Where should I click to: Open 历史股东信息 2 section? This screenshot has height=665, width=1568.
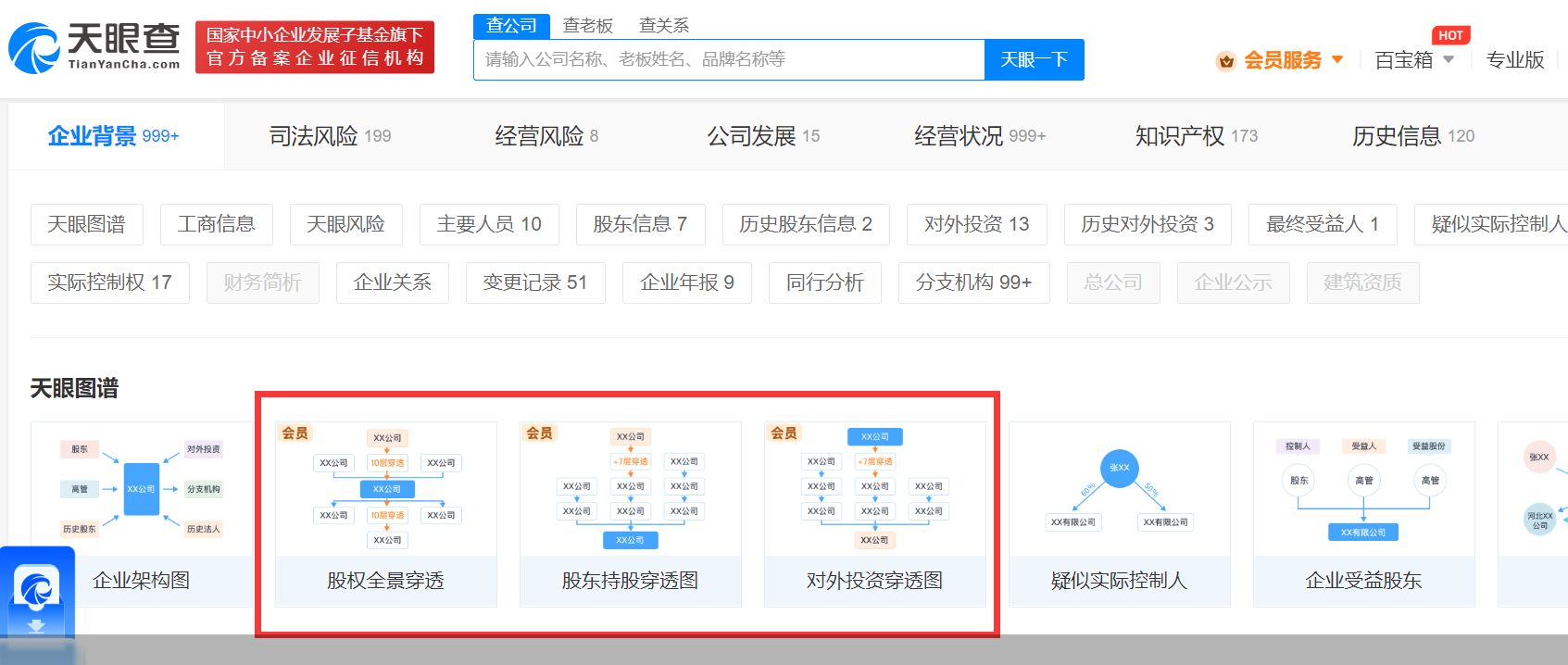coord(806,224)
